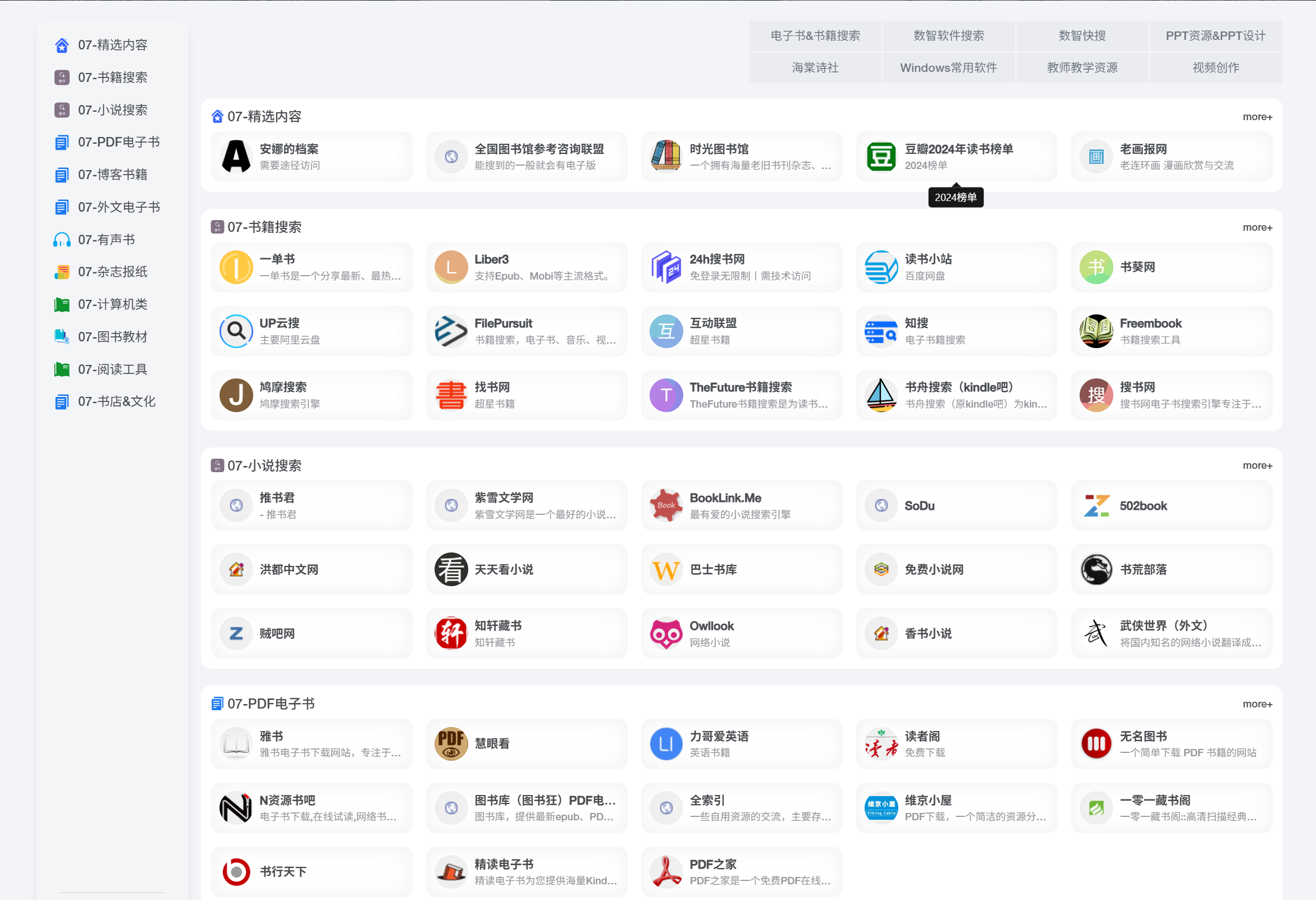Click the 知搜 server search icon
Viewport: 1316px width, 900px height.
click(x=881, y=331)
